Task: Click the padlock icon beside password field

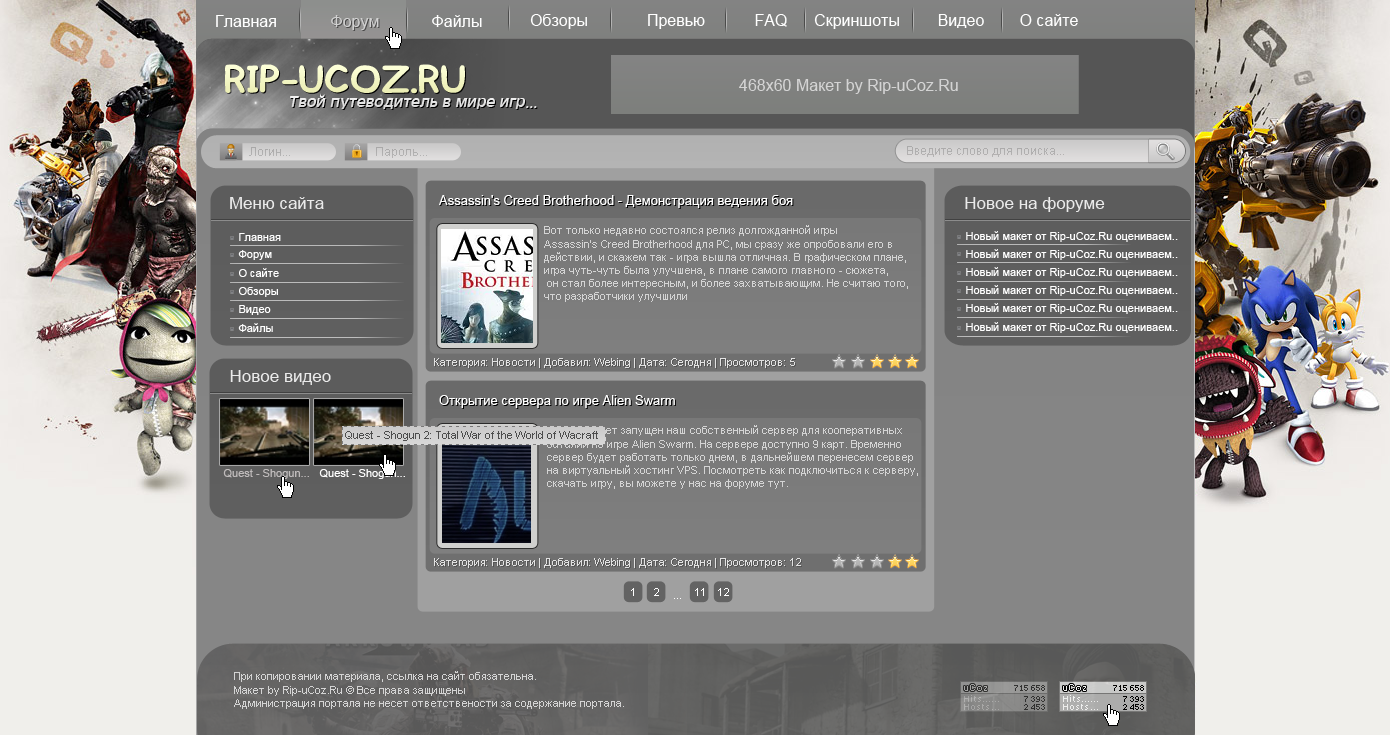Action: (355, 152)
